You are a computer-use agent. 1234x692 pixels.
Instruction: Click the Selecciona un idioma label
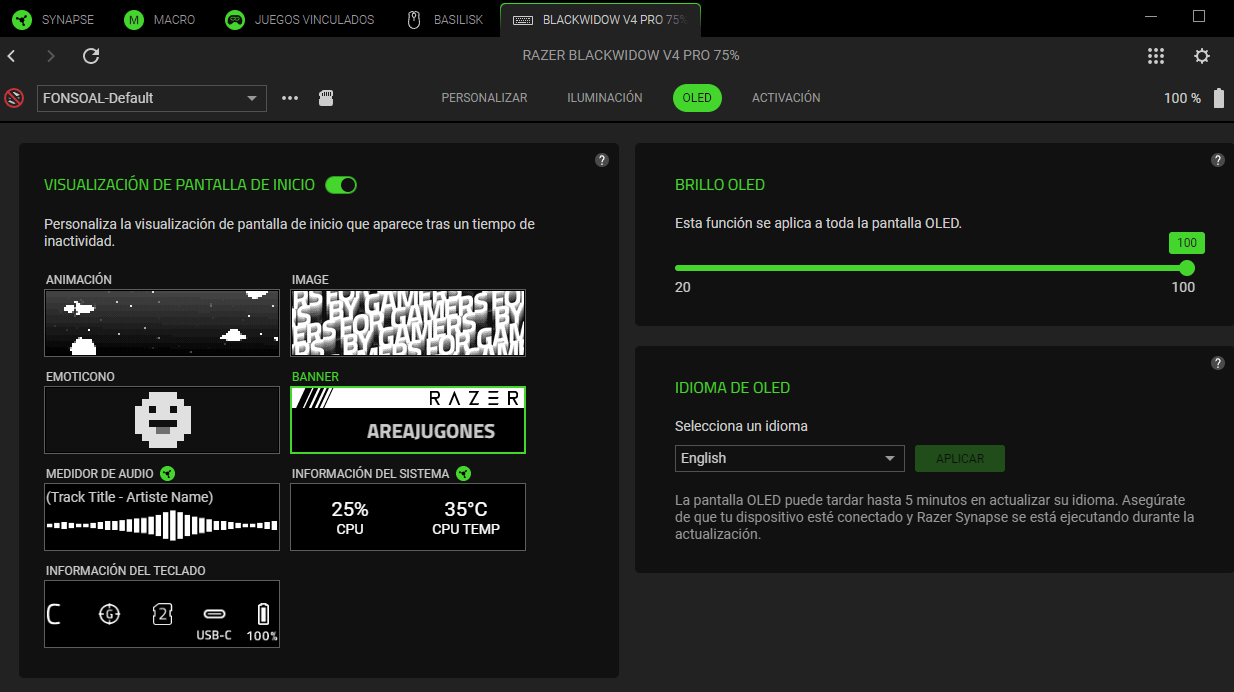coord(741,426)
